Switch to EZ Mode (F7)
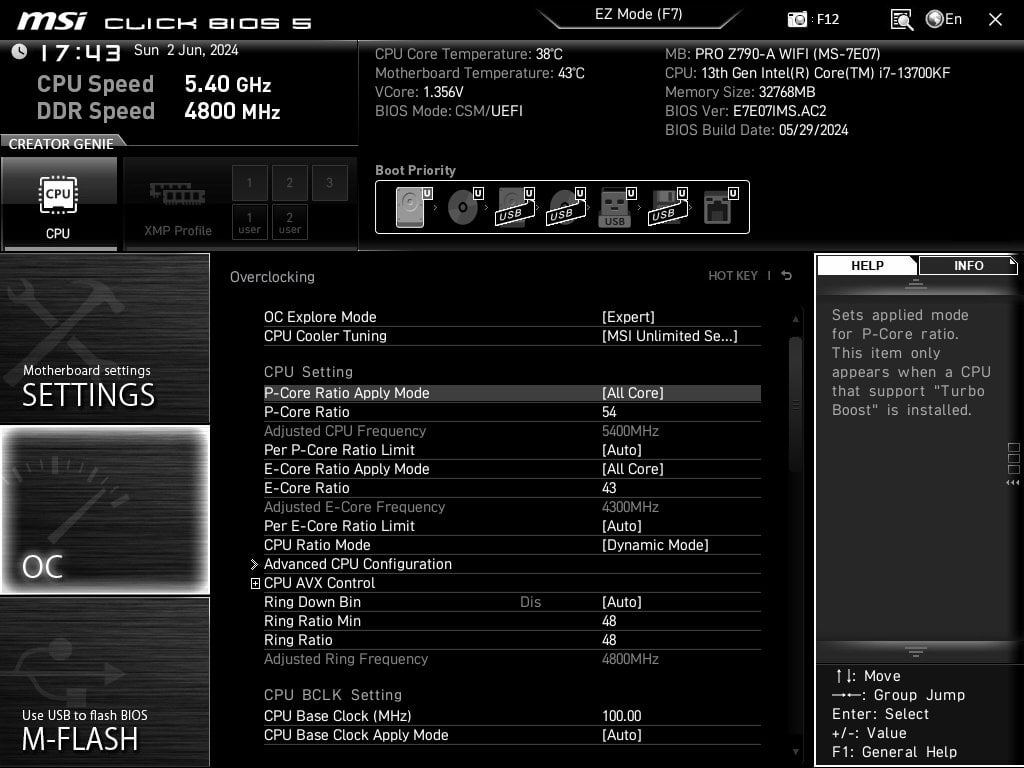 pyautogui.click(x=638, y=14)
